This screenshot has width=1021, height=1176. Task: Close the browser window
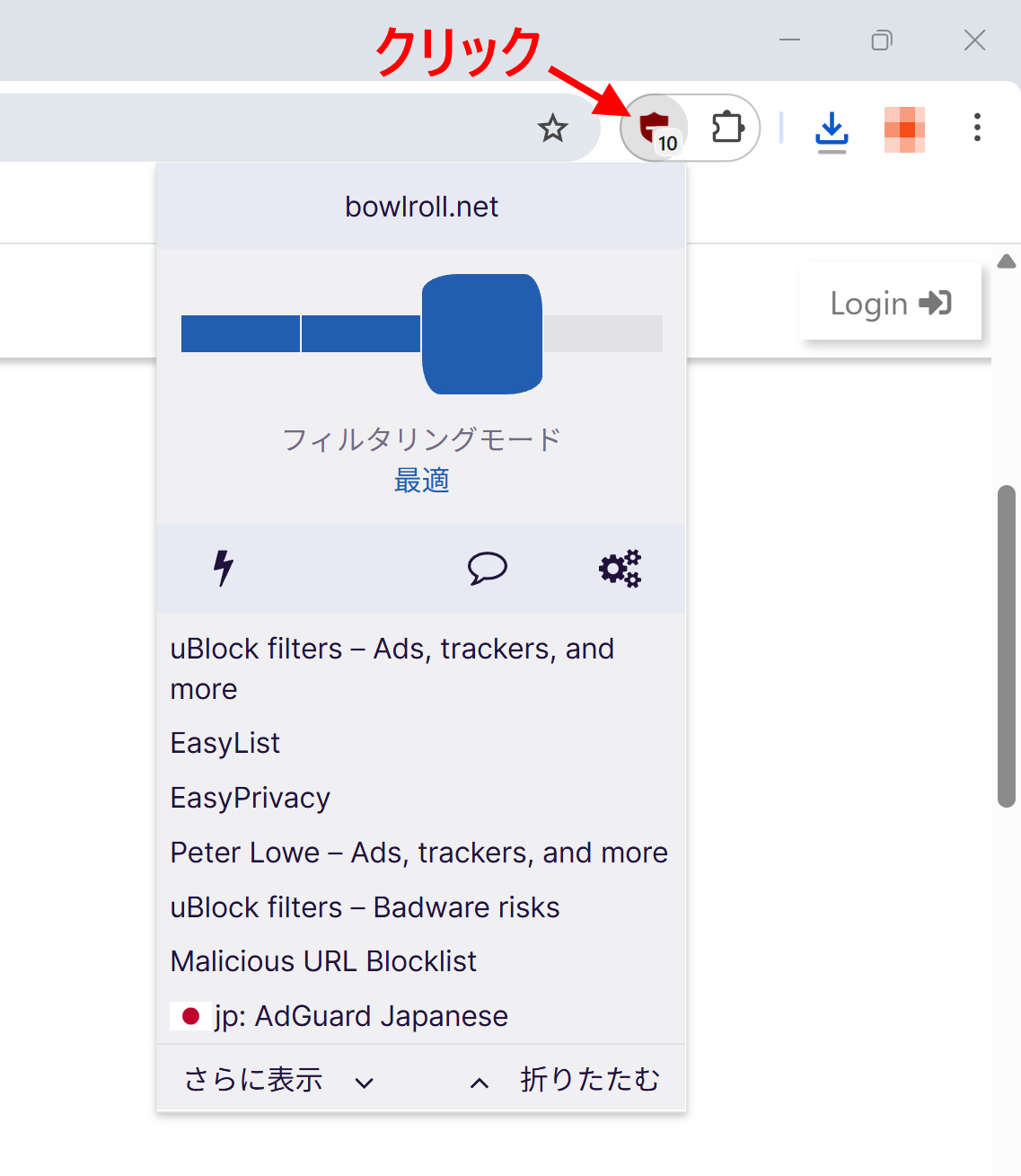[974, 40]
